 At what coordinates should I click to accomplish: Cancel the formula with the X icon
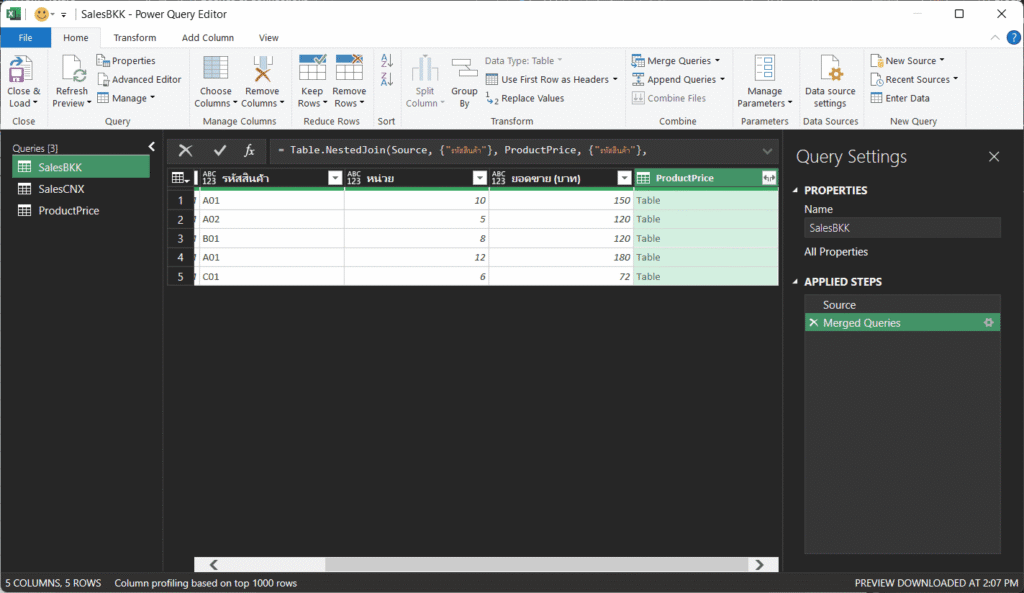(185, 151)
